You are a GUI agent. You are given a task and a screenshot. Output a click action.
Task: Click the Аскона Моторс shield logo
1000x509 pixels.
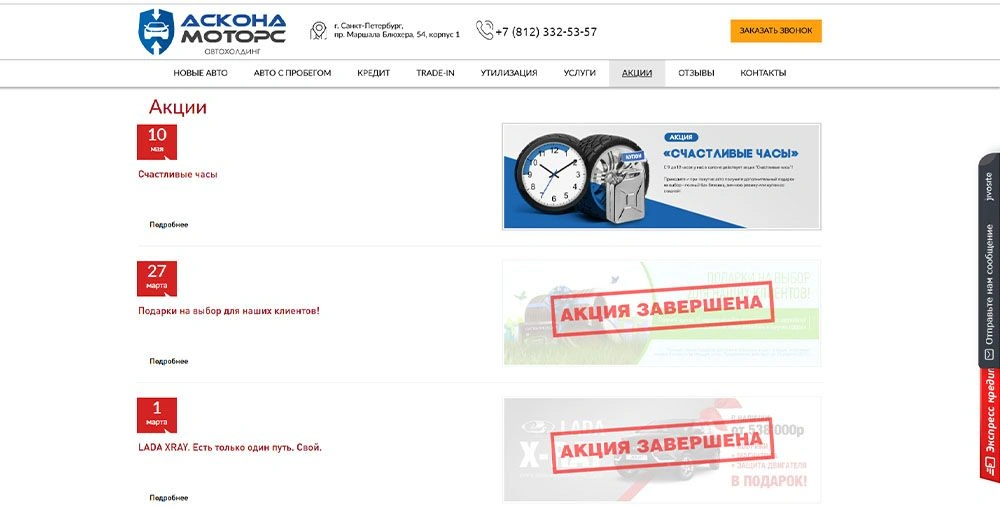[156, 32]
